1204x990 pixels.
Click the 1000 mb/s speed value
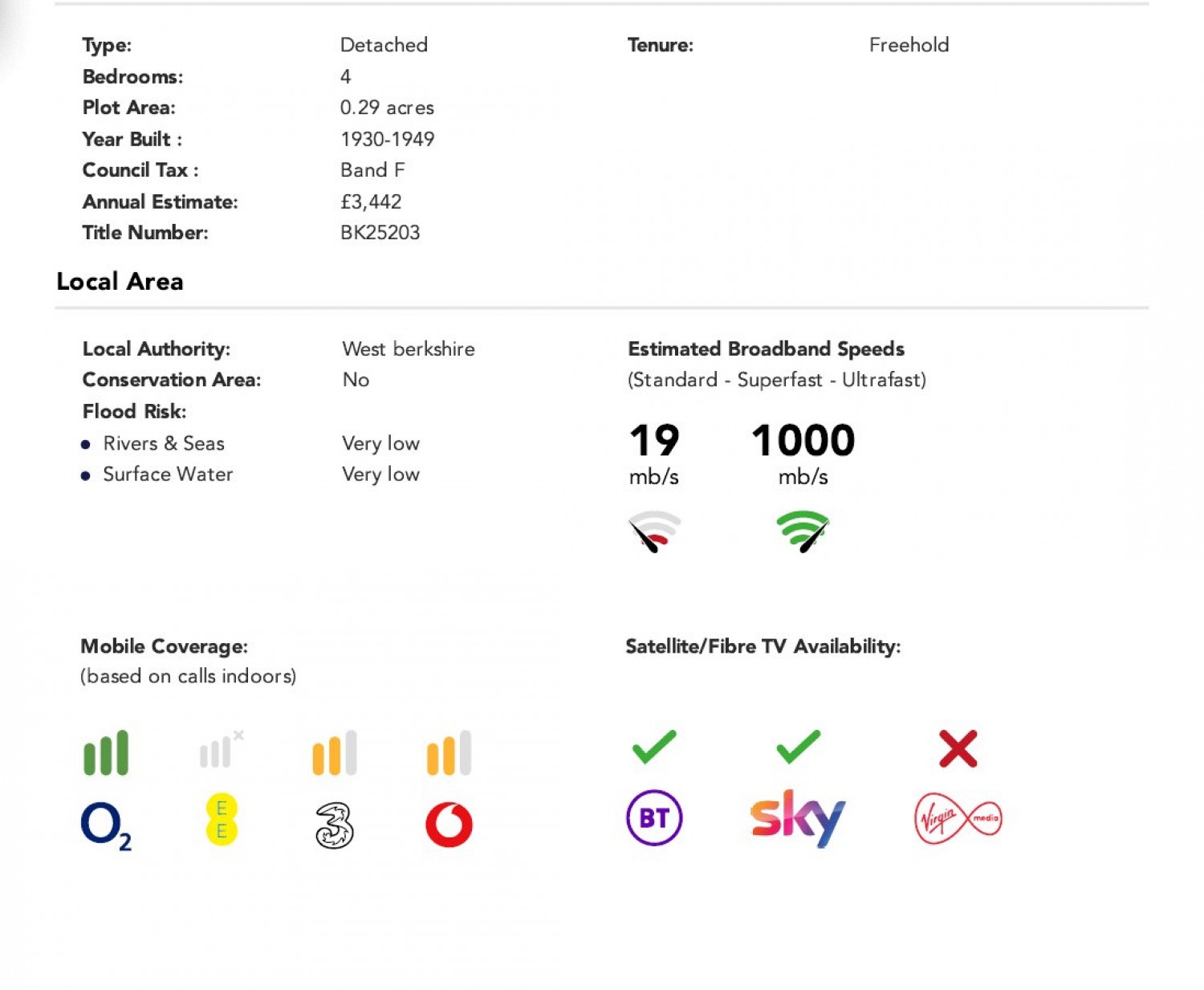[x=803, y=441]
